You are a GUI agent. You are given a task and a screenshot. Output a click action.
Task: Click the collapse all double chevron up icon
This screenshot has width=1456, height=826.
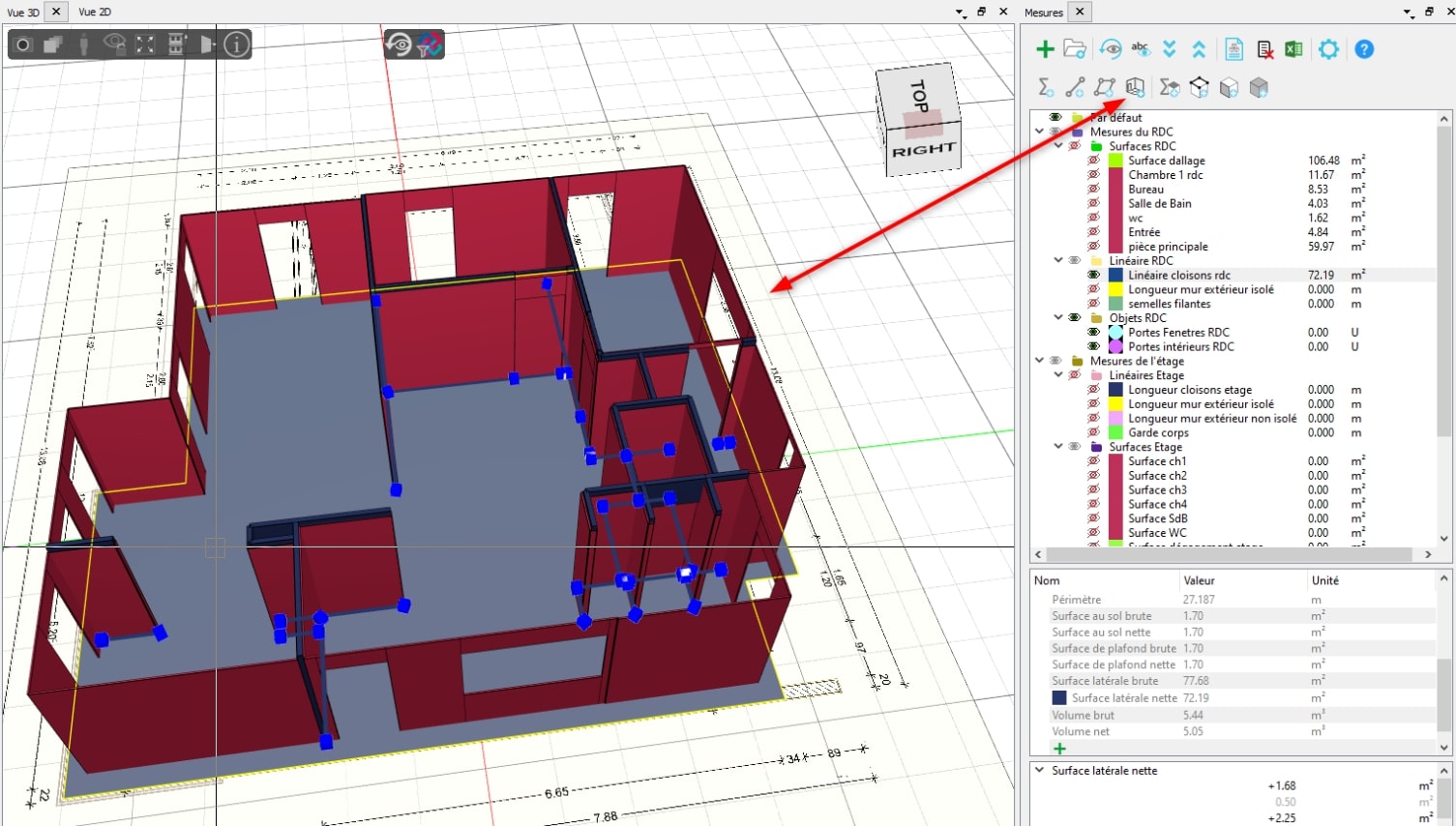(1199, 49)
